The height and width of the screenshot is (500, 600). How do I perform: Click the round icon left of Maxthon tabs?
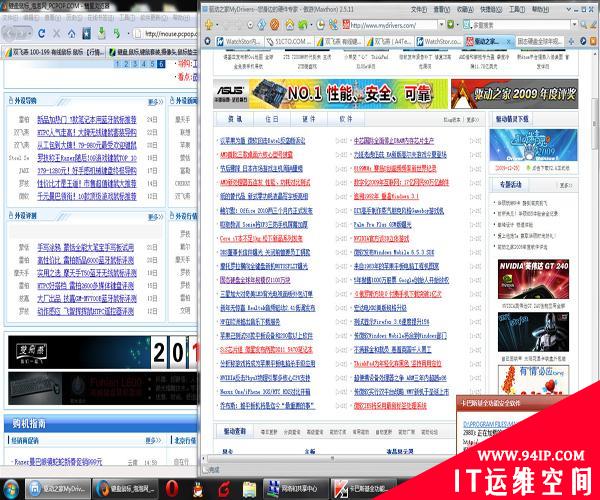[207, 41]
